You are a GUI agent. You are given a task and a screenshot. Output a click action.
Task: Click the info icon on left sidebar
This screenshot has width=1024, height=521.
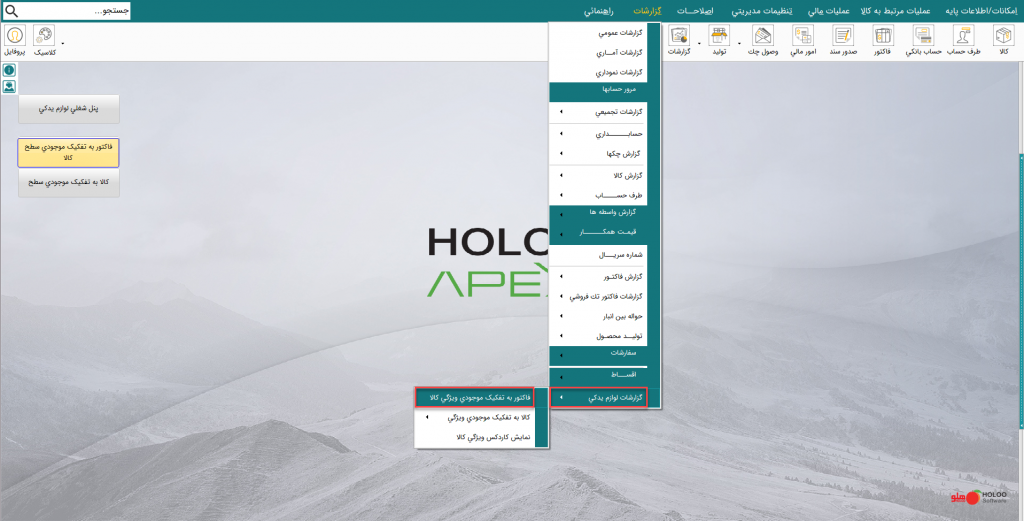pyautogui.click(x=9, y=71)
